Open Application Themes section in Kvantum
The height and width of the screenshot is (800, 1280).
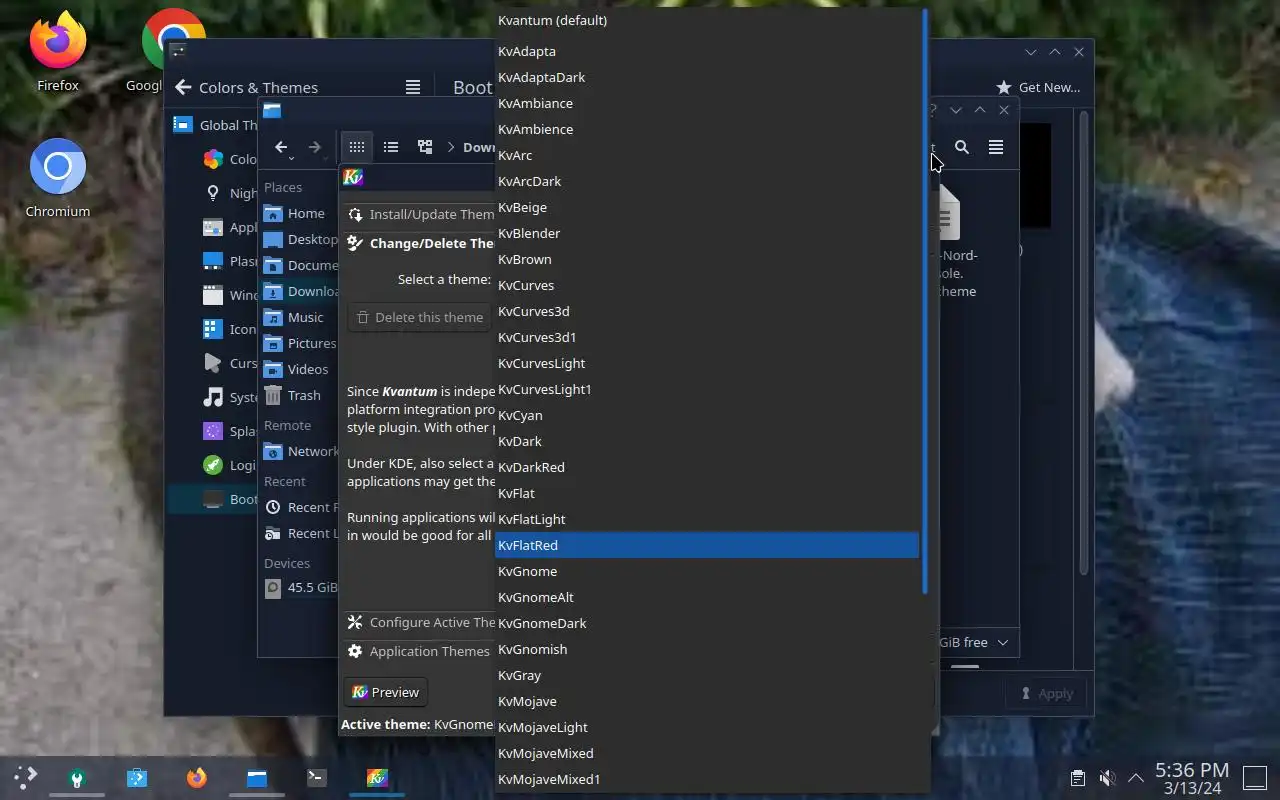tap(419, 651)
